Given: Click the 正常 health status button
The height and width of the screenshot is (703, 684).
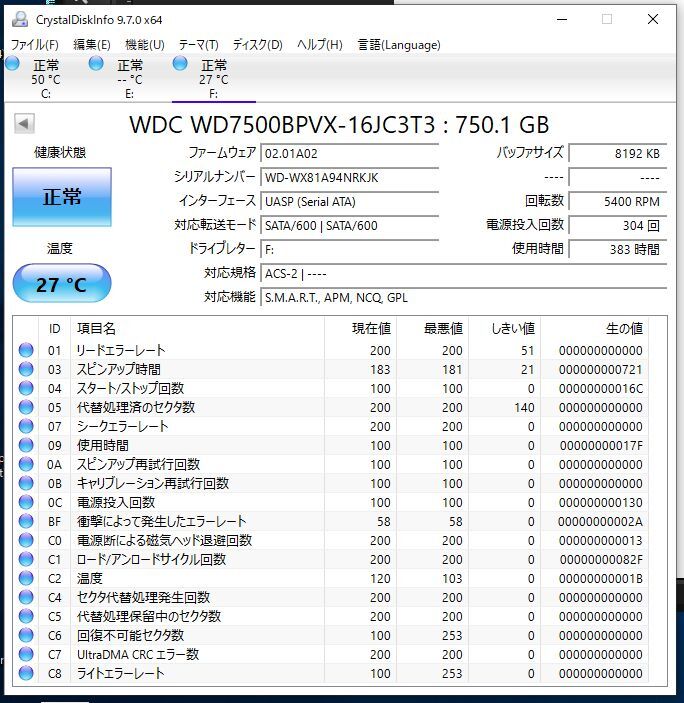Looking at the screenshot, I should tap(62, 197).
